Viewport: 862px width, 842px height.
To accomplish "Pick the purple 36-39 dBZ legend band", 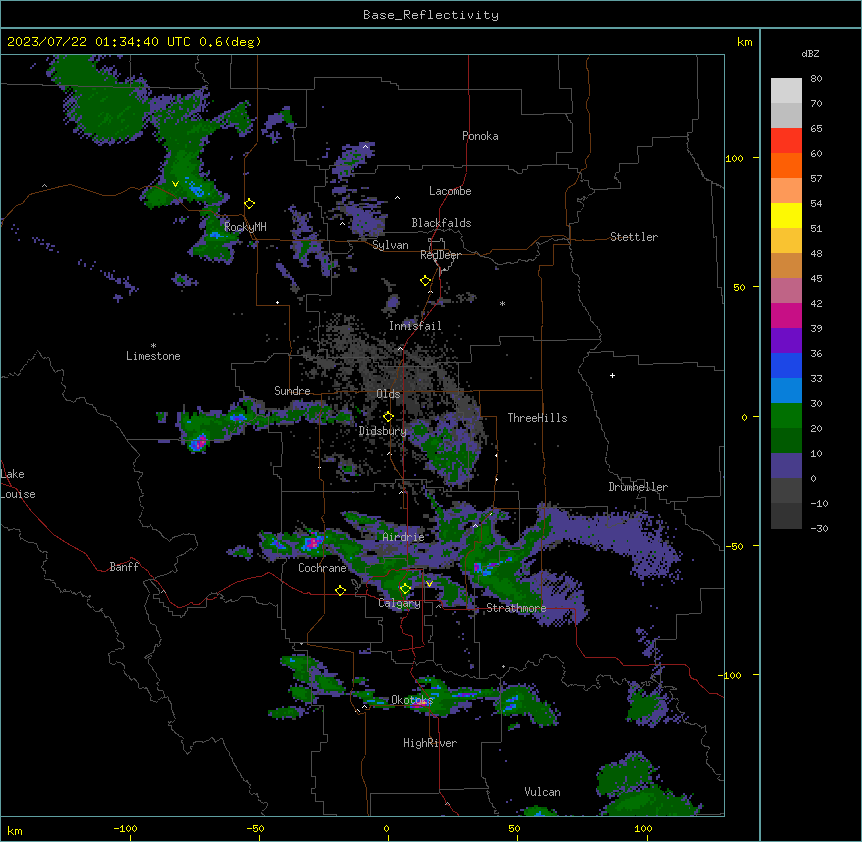I will 786,340.
